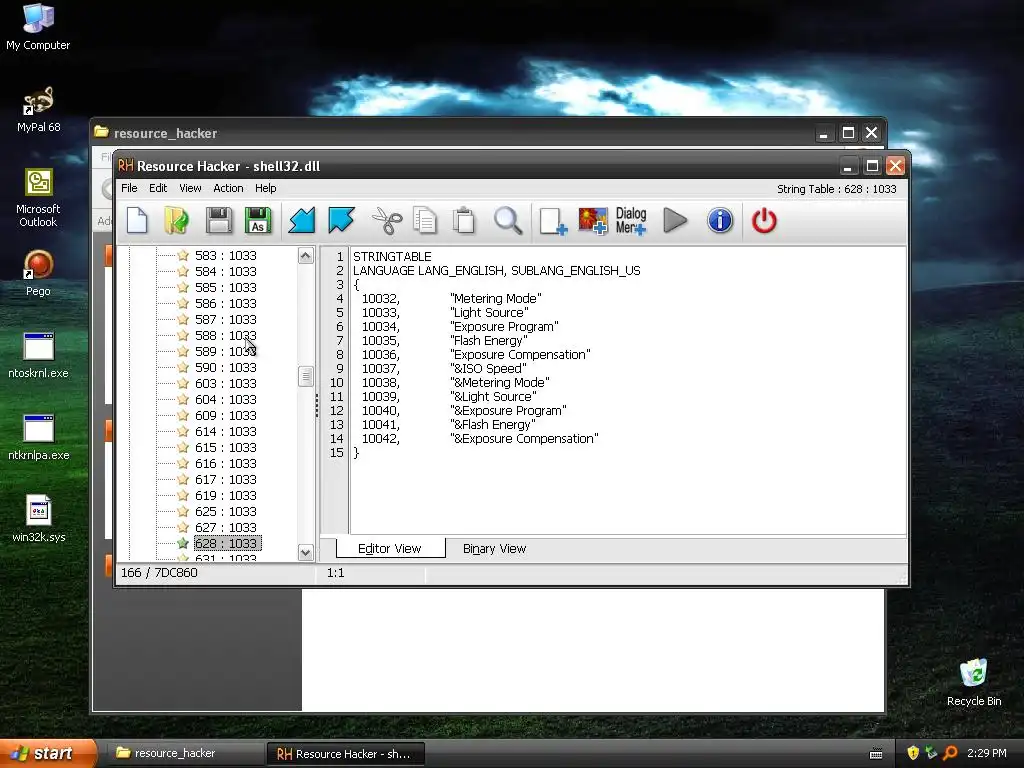Image resolution: width=1024 pixels, height=768 pixels.
Task: Click the tree vertical scrollbar thumb
Action: 306,376
